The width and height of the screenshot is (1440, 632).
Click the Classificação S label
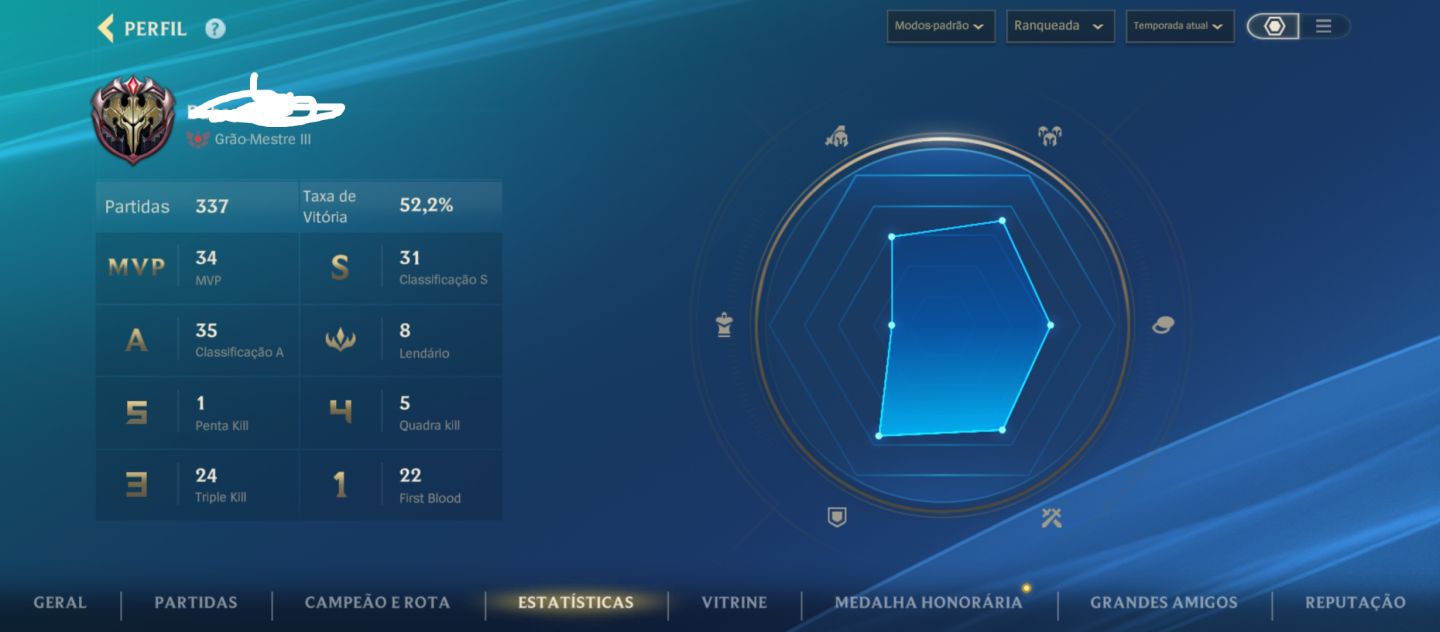click(443, 280)
